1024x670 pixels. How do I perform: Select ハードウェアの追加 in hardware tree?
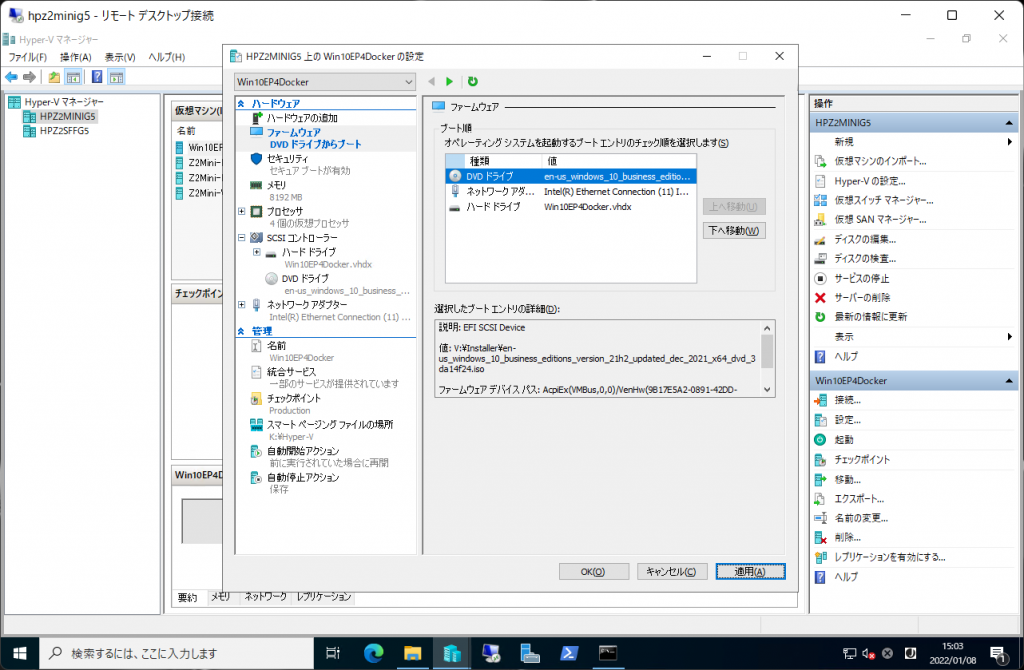point(301,118)
